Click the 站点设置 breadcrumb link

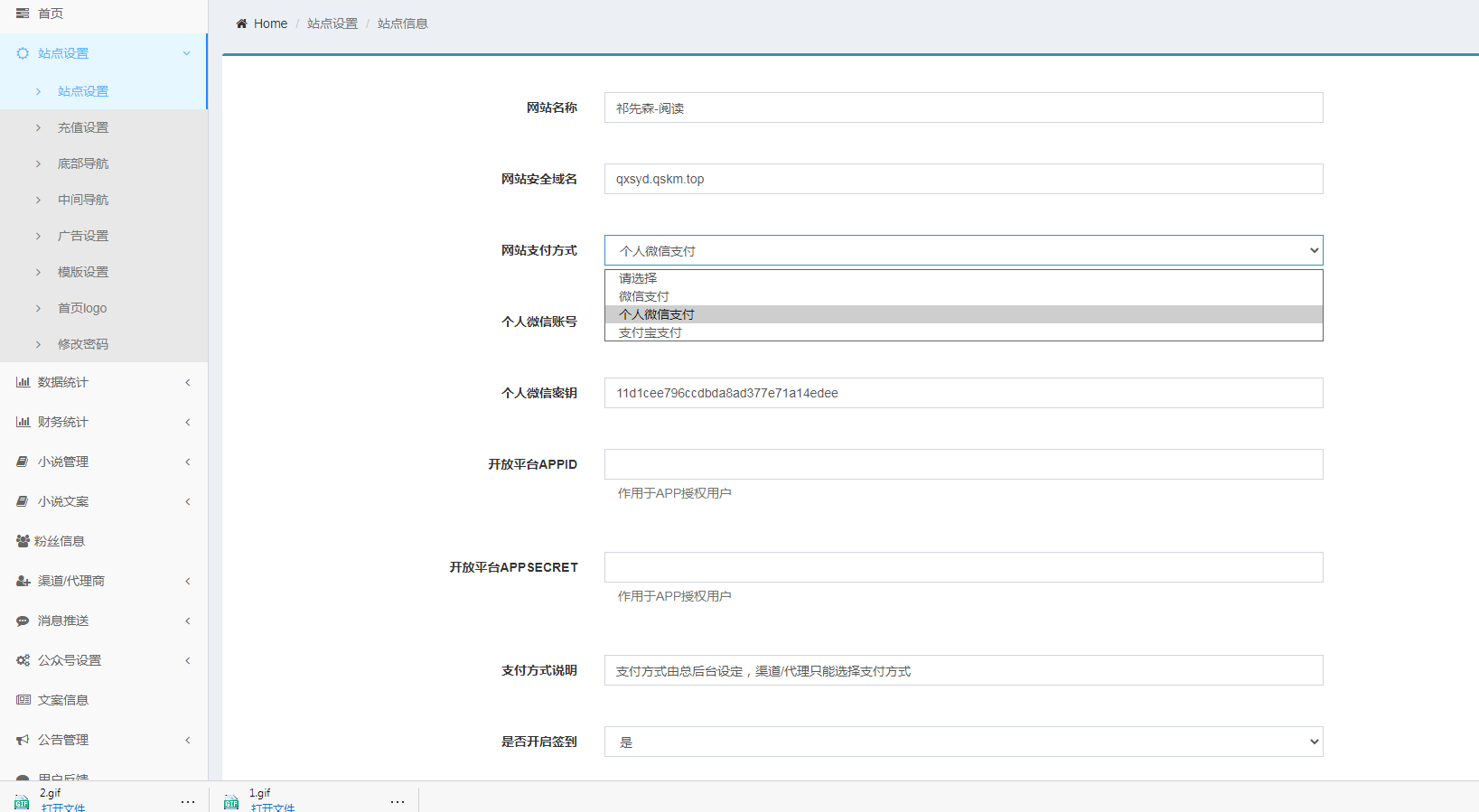click(x=332, y=23)
